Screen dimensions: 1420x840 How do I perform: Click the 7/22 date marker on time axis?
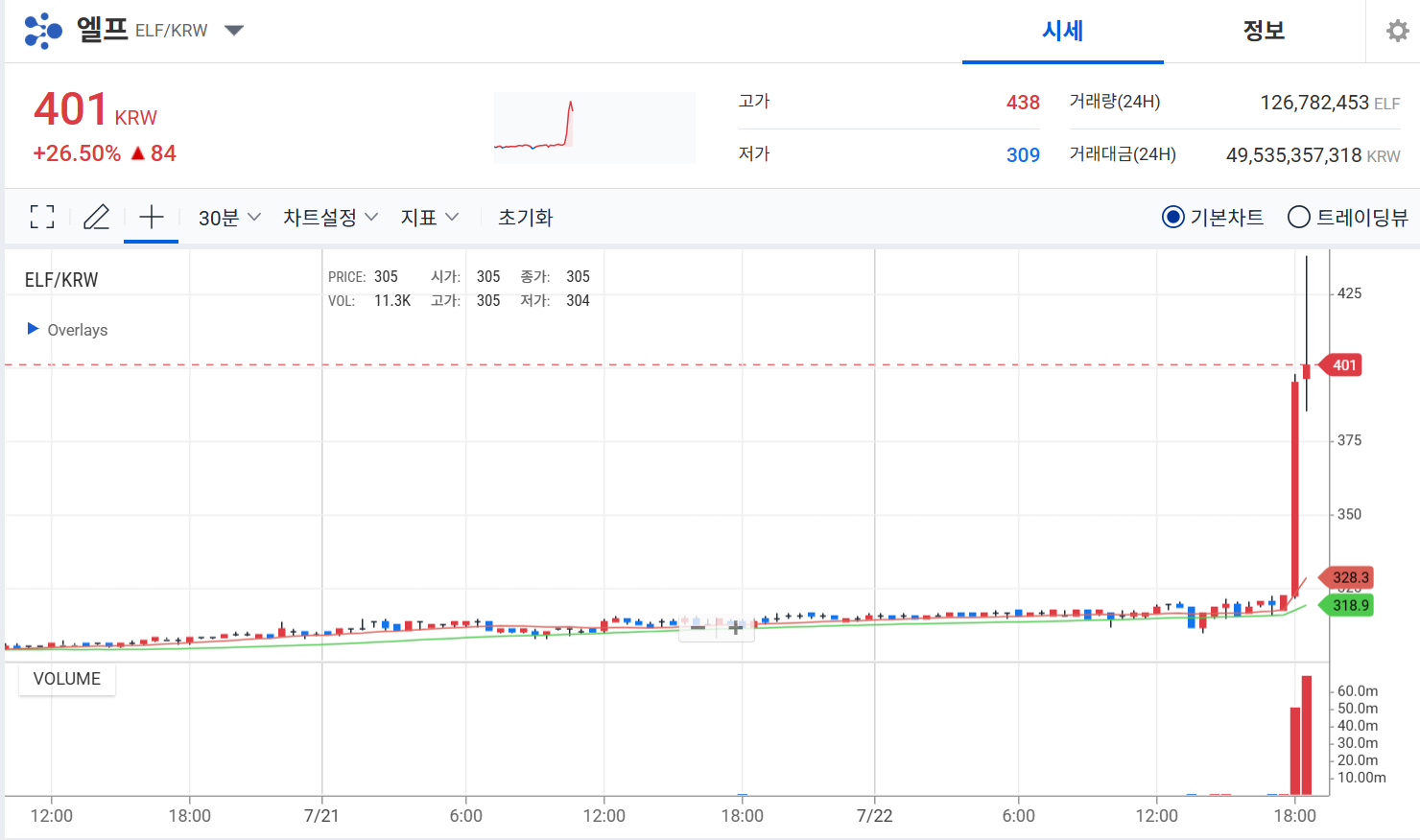click(x=874, y=816)
